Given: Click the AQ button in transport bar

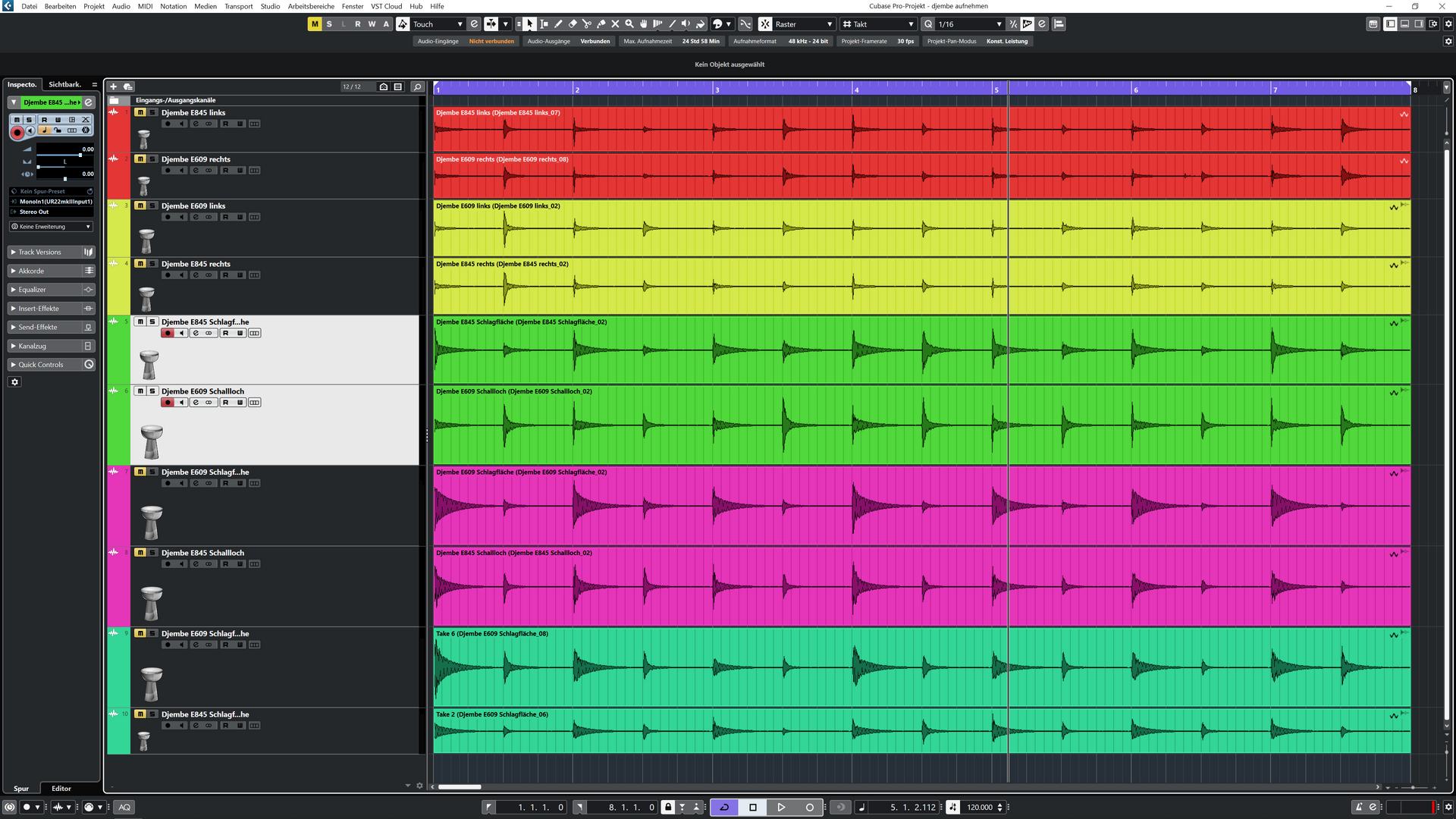Looking at the screenshot, I should tap(124, 807).
